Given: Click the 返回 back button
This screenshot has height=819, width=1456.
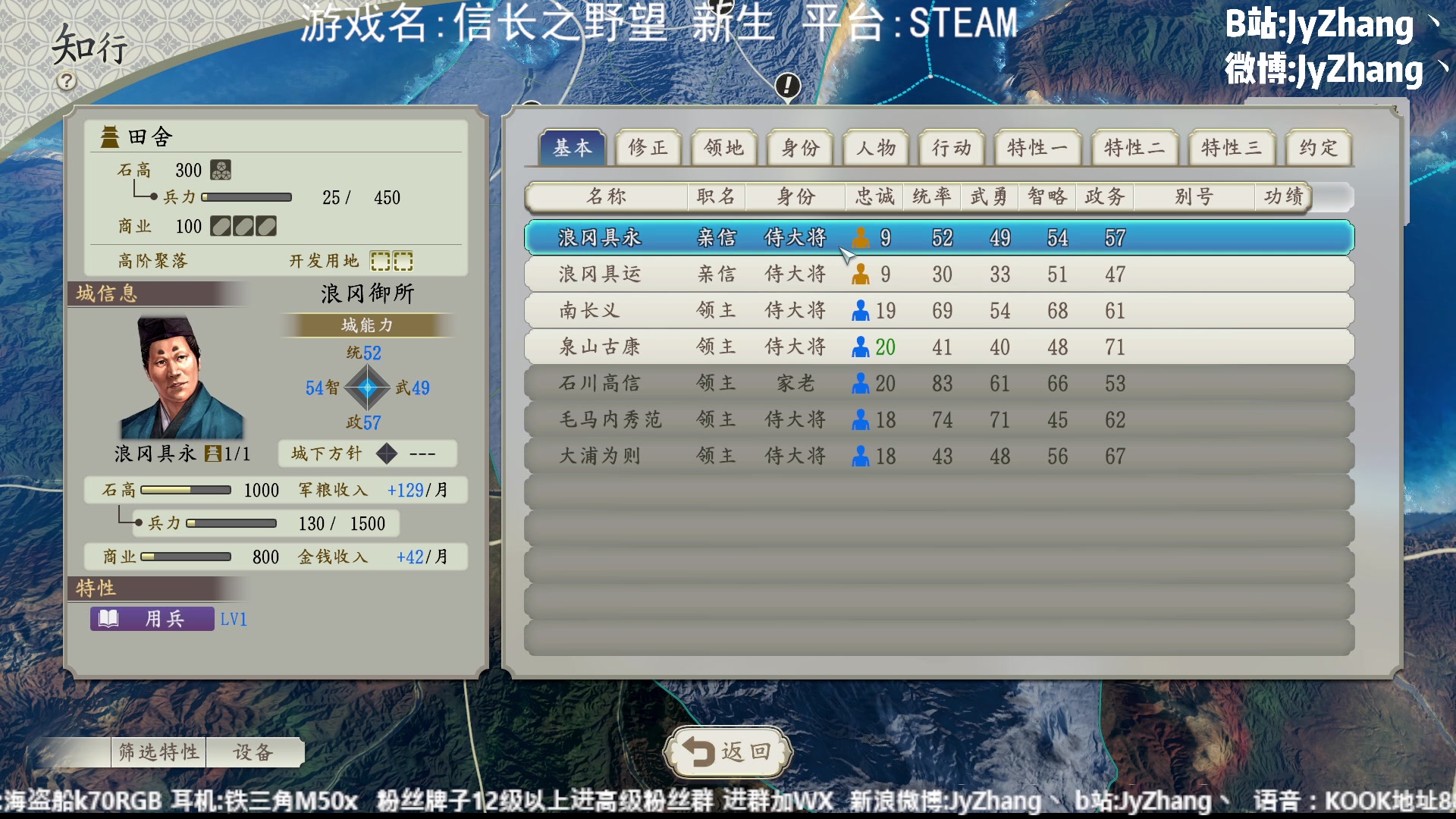Looking at the screenshot, I should (x=728, y=752).
